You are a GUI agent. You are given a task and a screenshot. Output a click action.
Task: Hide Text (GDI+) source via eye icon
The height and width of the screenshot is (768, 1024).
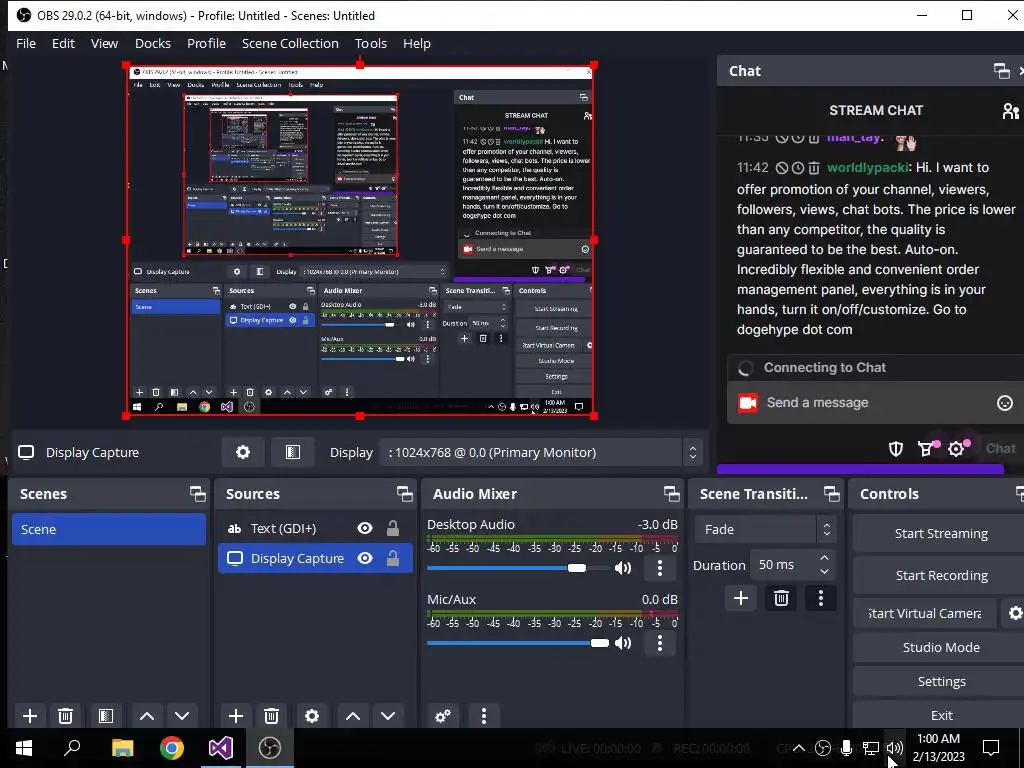365,528
